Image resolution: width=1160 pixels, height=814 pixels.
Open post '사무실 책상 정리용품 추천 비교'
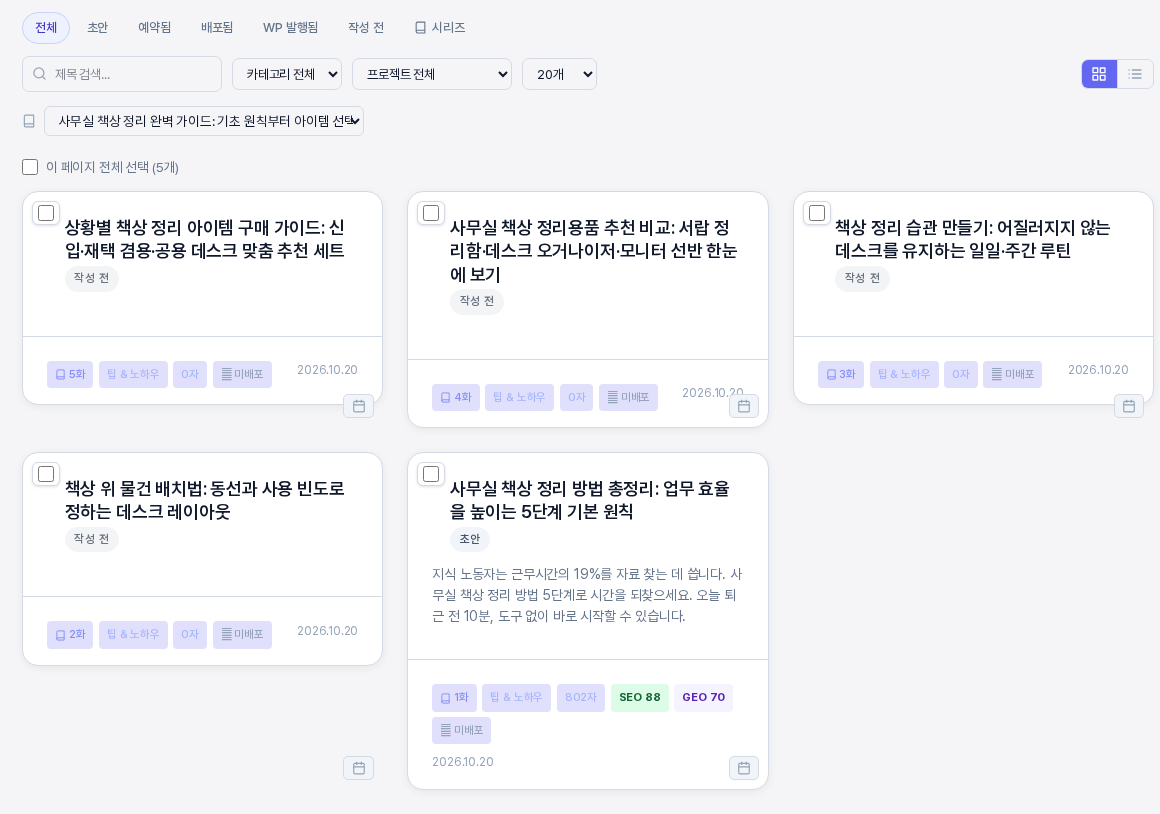tap(593, 251)
